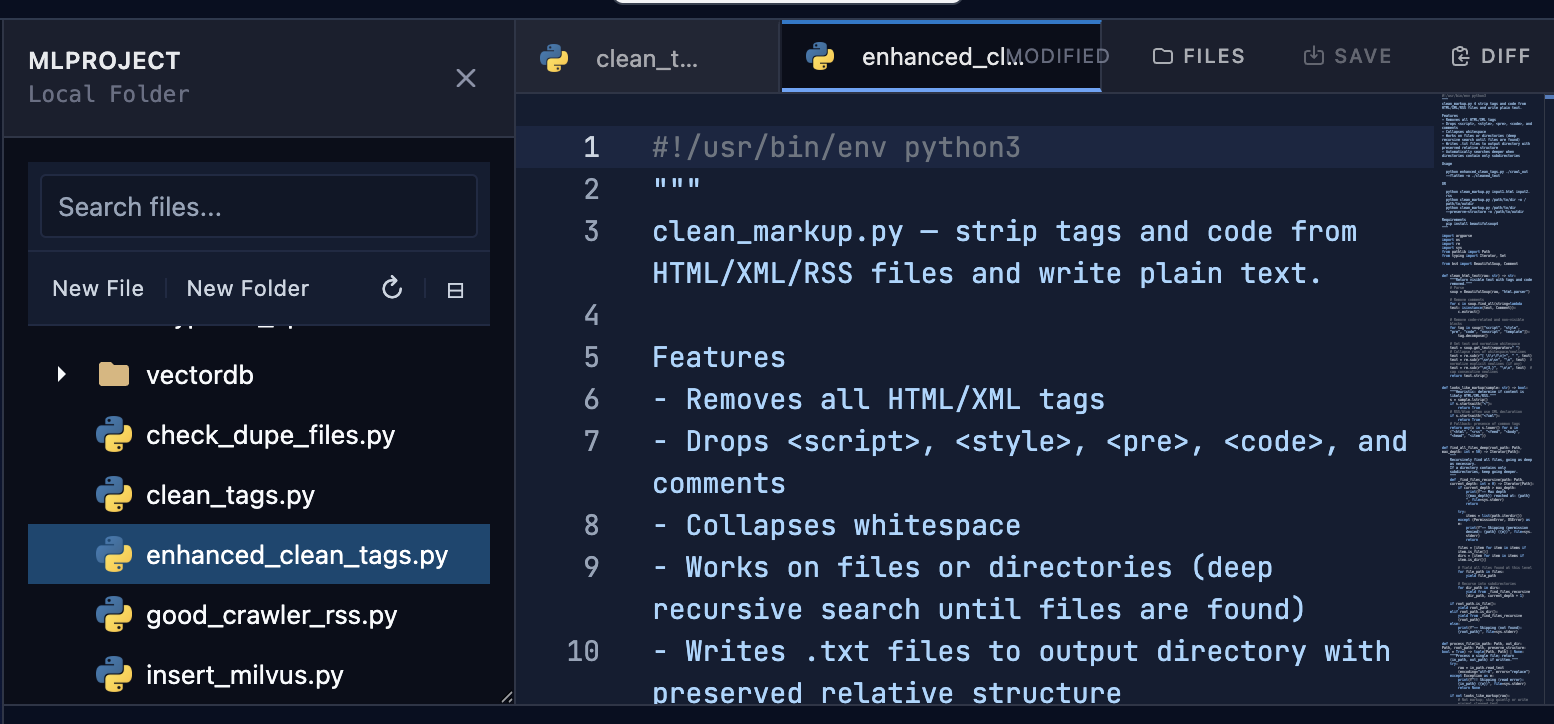Close the MLPROJECT panel with the X

point(465,78)
